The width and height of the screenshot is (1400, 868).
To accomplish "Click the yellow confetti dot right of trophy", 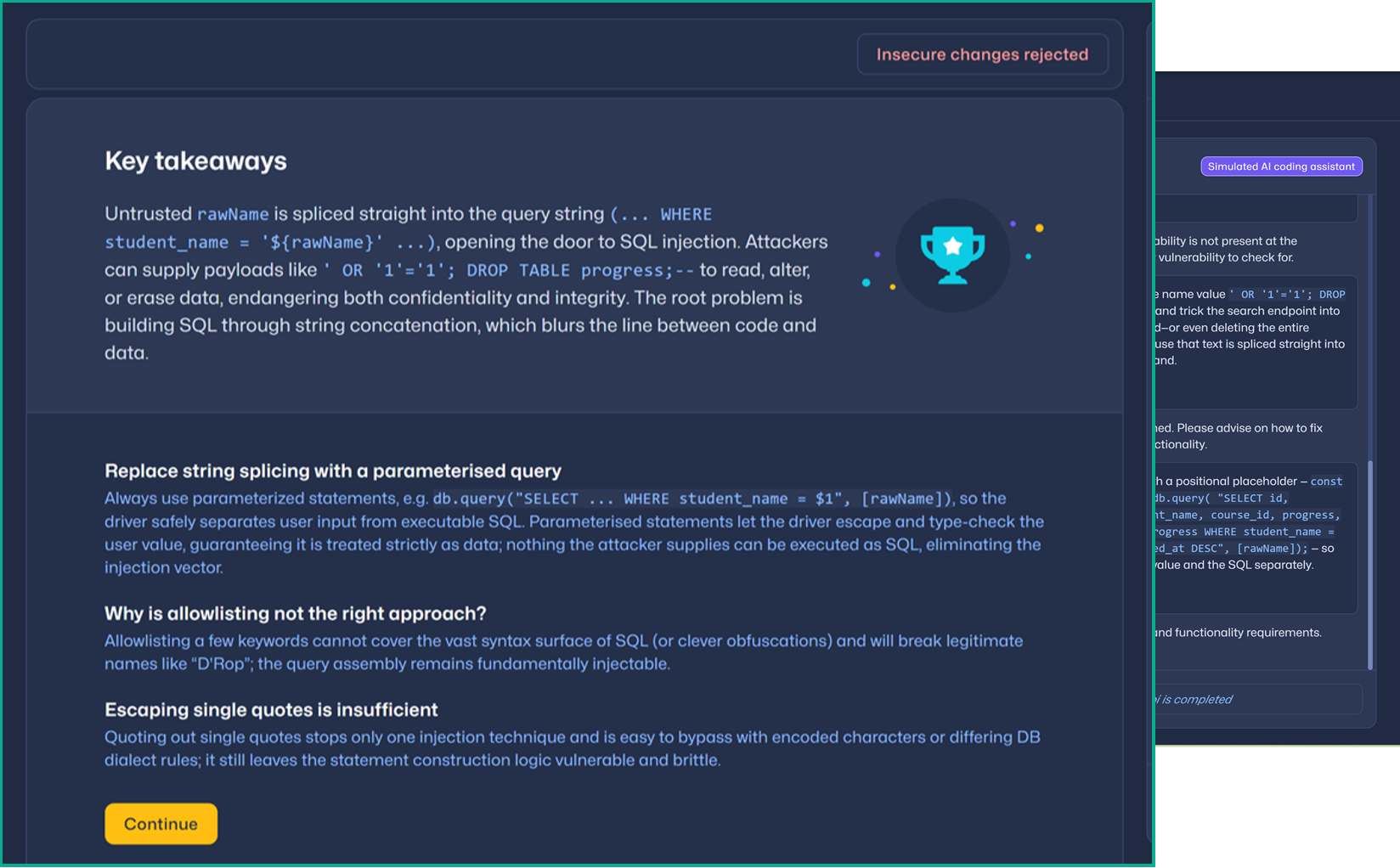I will 1039,228.
